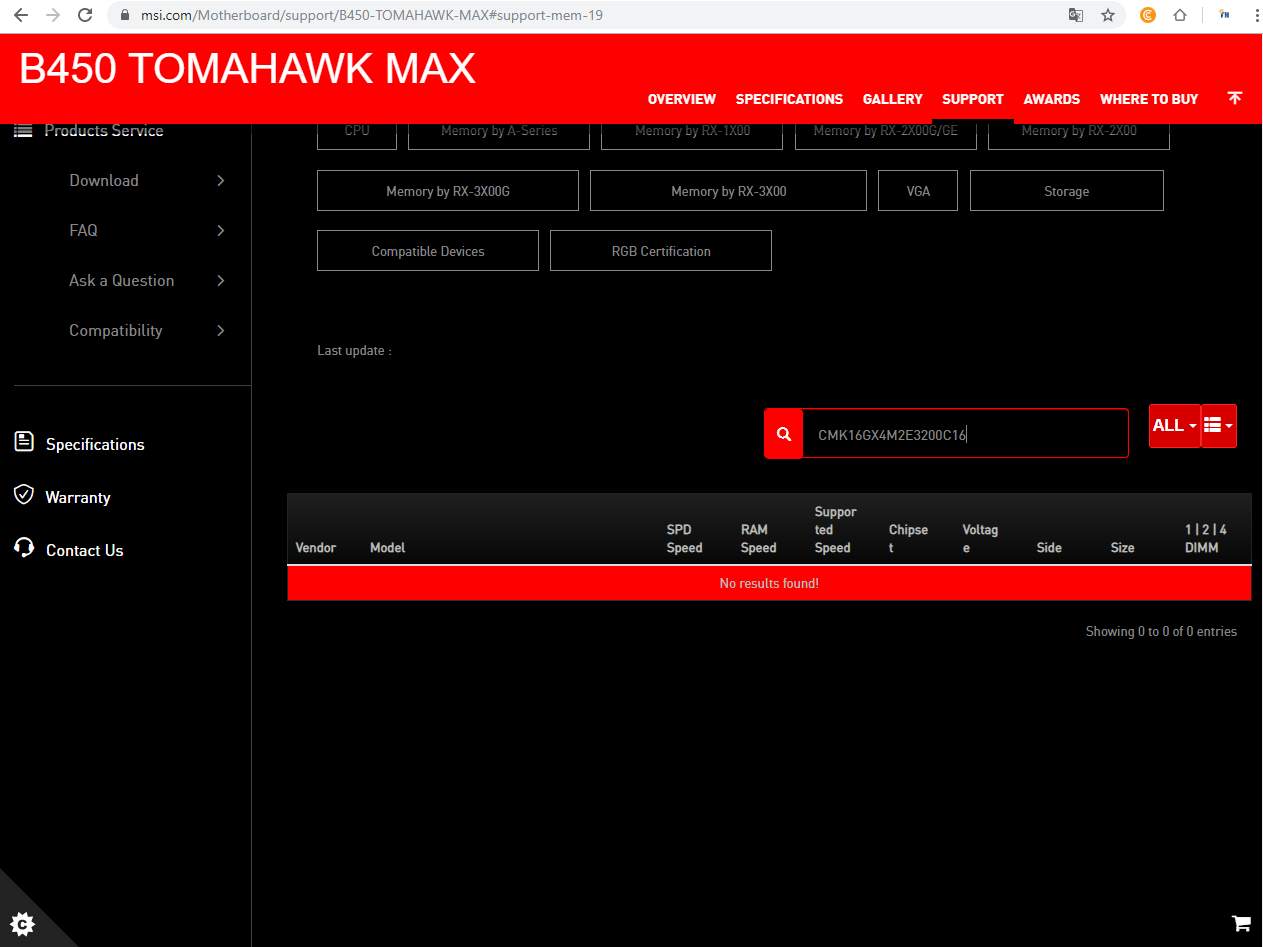Click the scroll-to-top arrow icon

point(1235,98)
